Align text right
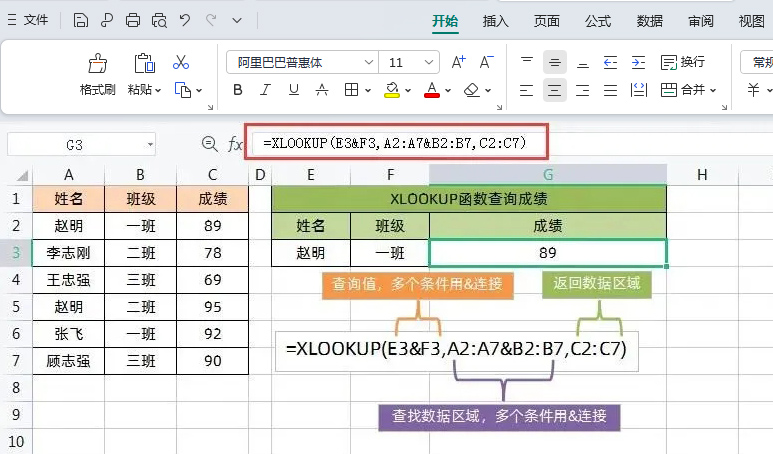Viewport: 773px width, 454px height. 583,90
